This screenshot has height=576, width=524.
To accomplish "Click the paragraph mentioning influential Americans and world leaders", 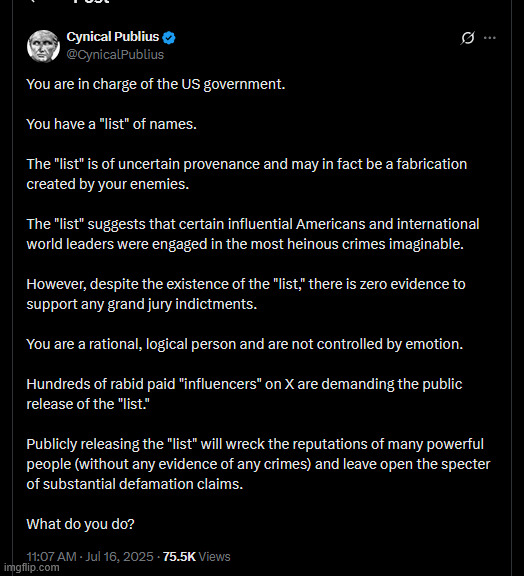I will coord(253,234).
